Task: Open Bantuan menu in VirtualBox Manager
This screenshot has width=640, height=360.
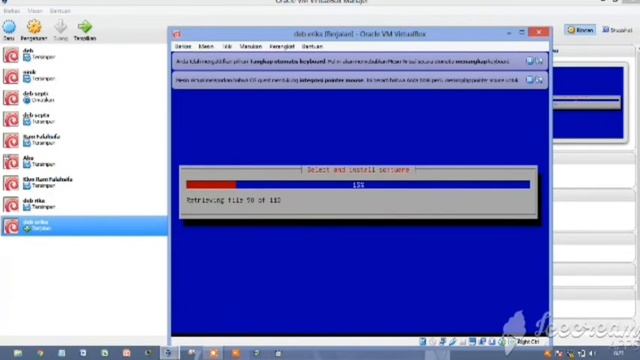Action: (60, 11)
